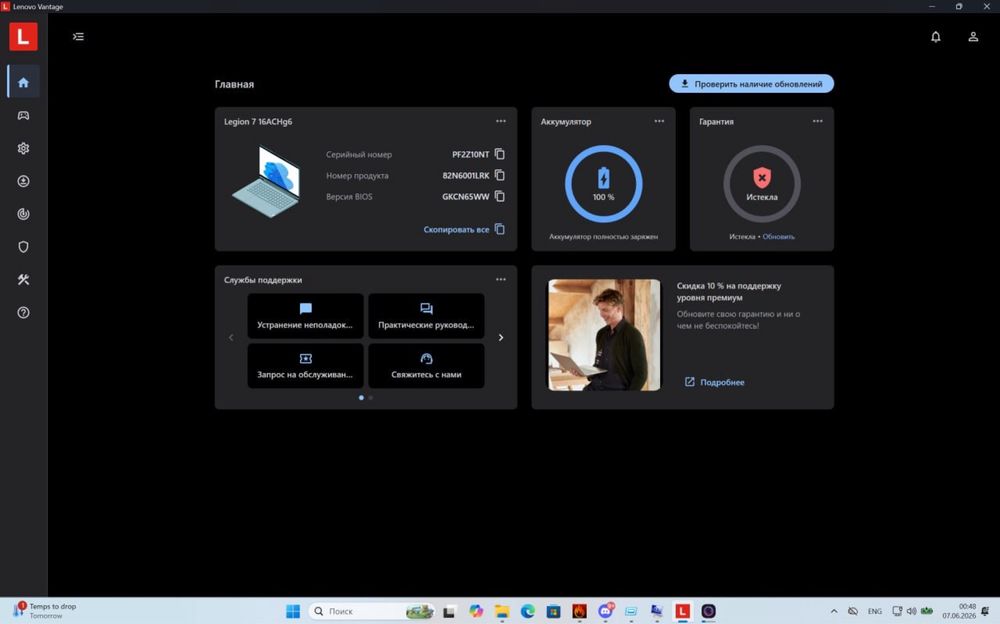Select the first carousel page dot

click(x=361, y=397)
